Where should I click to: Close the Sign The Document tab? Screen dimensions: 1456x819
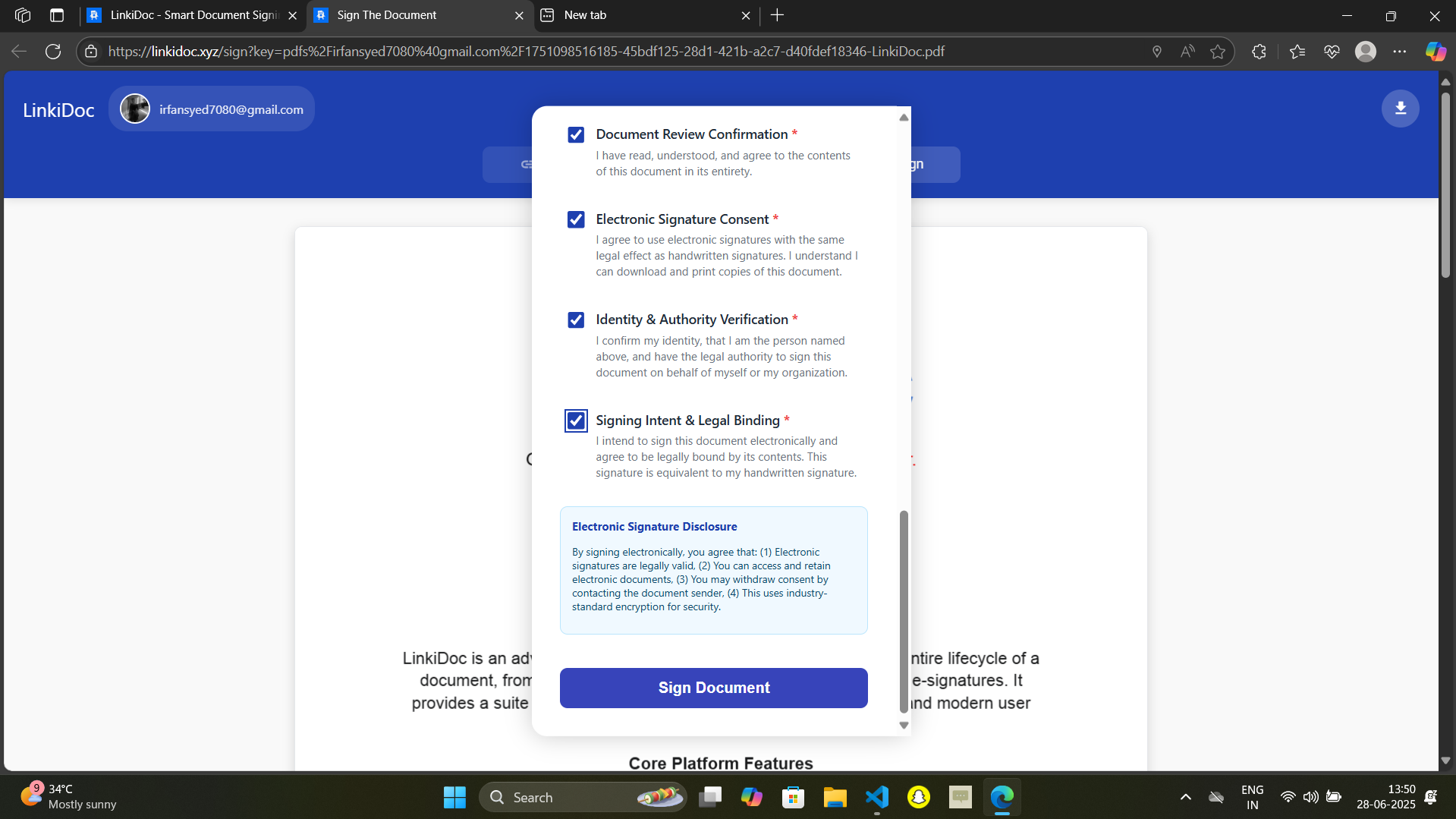point(519,15)
